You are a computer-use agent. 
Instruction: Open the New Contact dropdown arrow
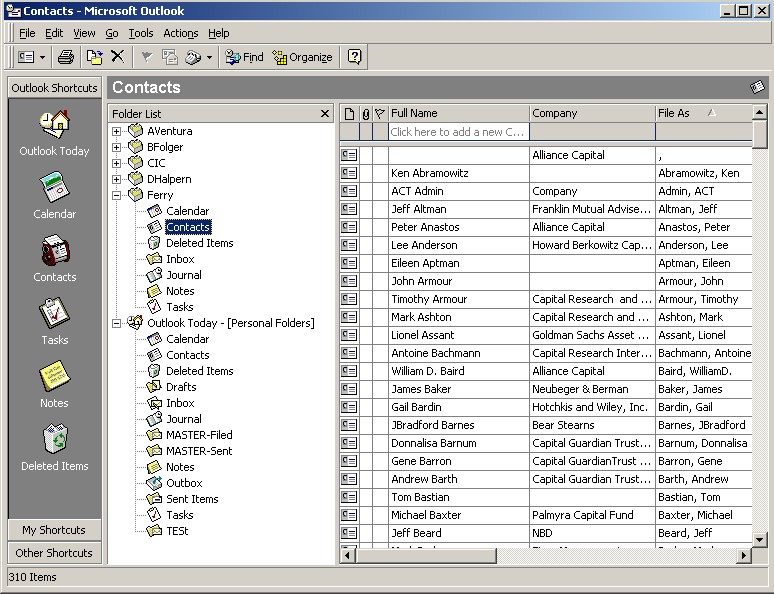tap(42, 58)
